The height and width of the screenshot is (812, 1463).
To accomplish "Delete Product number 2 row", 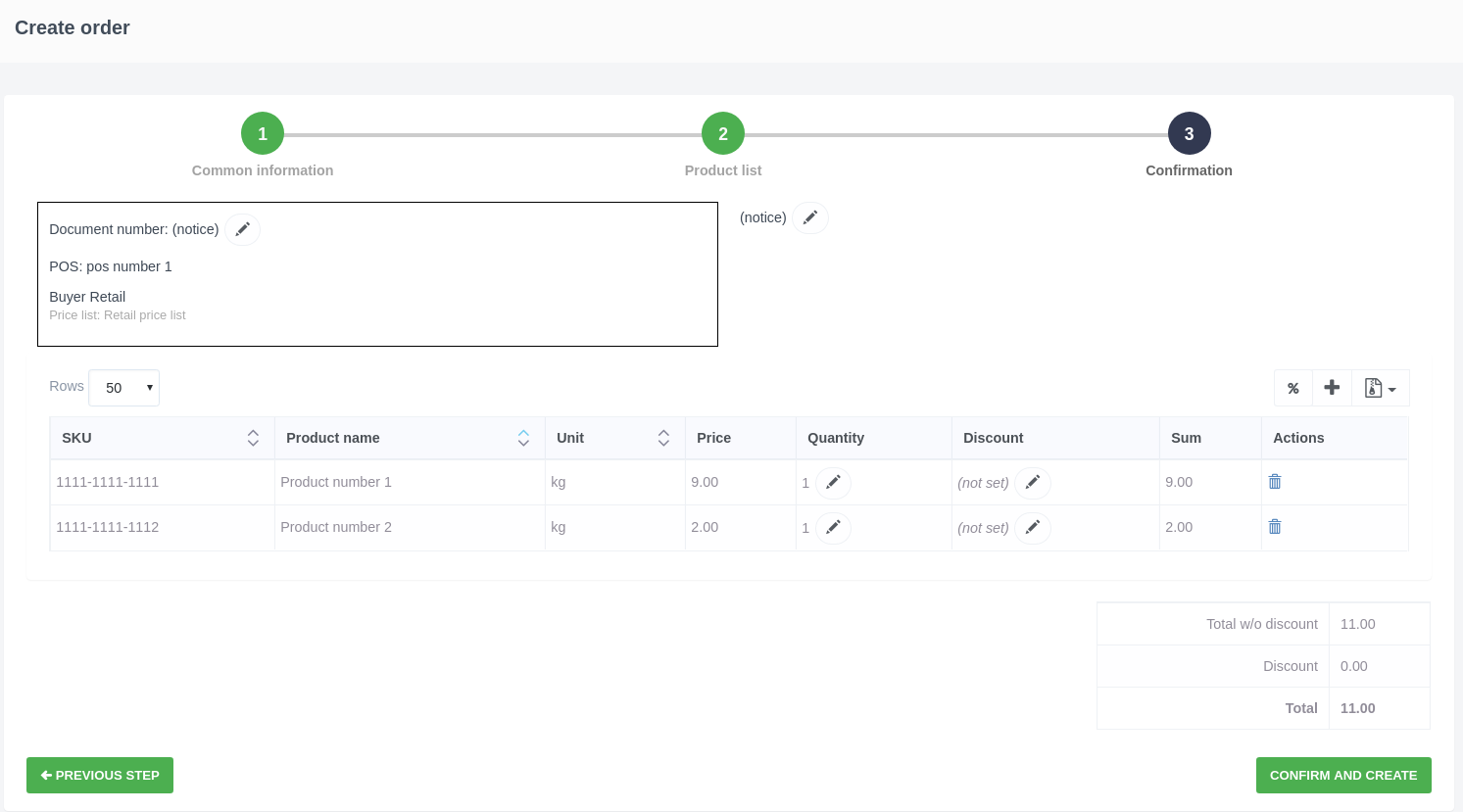I will pos(1275,527).
